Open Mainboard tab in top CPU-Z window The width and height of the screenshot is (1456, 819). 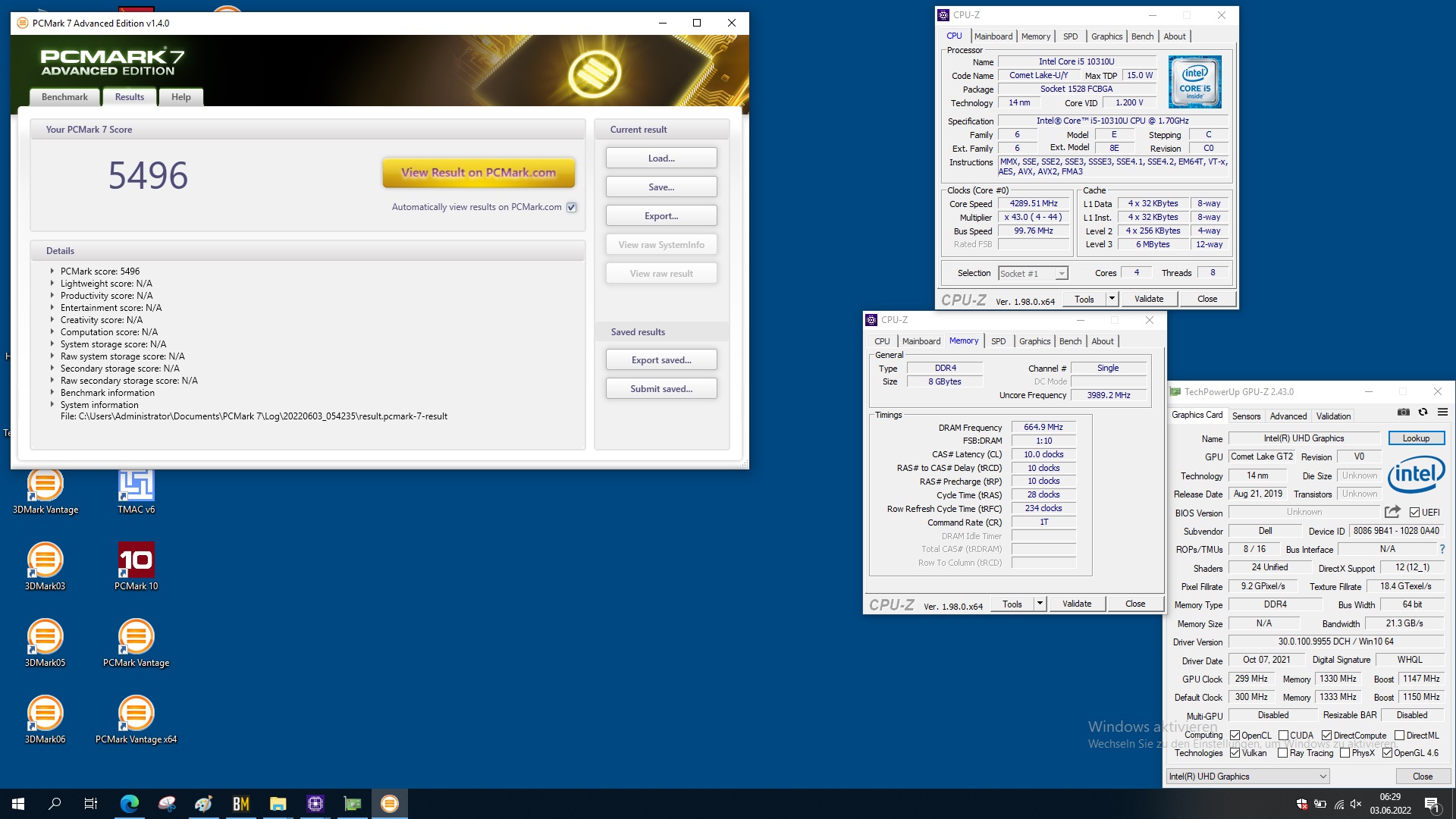[993, 36]
